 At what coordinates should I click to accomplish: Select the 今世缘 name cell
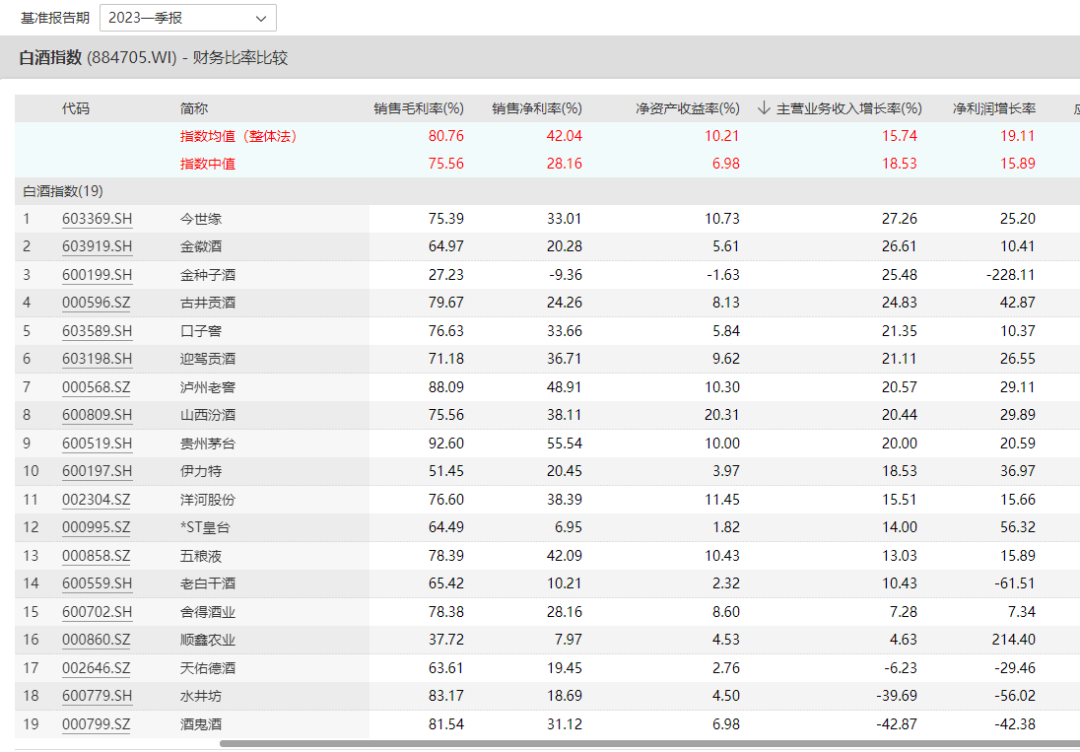click(201, 219)
